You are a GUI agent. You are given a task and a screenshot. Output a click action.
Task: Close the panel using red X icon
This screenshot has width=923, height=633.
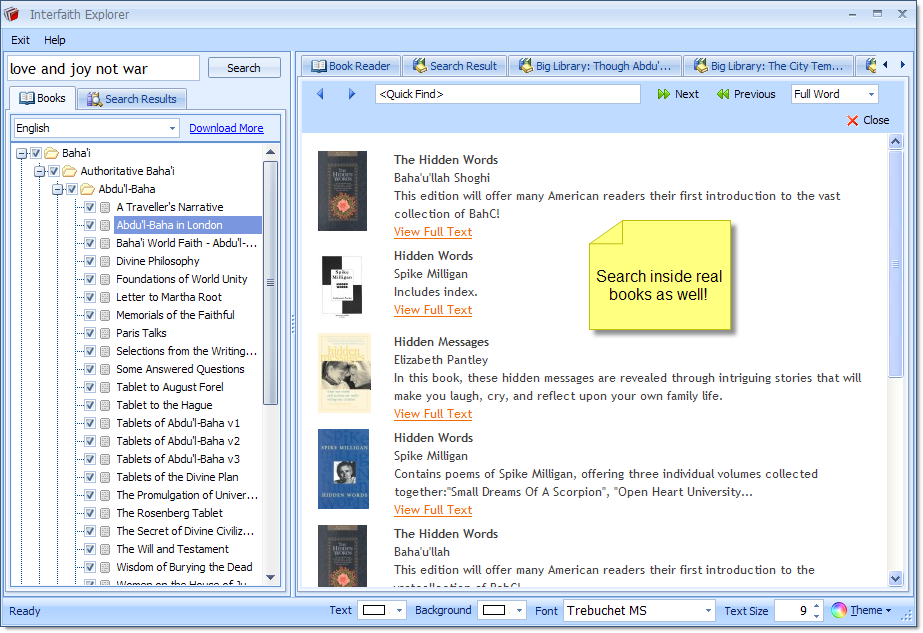[852, 120]
